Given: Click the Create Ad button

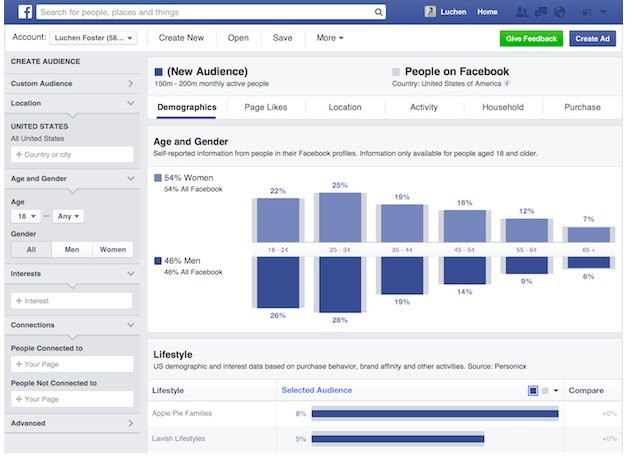Looking at the screenshot, I should pos(593,39).
